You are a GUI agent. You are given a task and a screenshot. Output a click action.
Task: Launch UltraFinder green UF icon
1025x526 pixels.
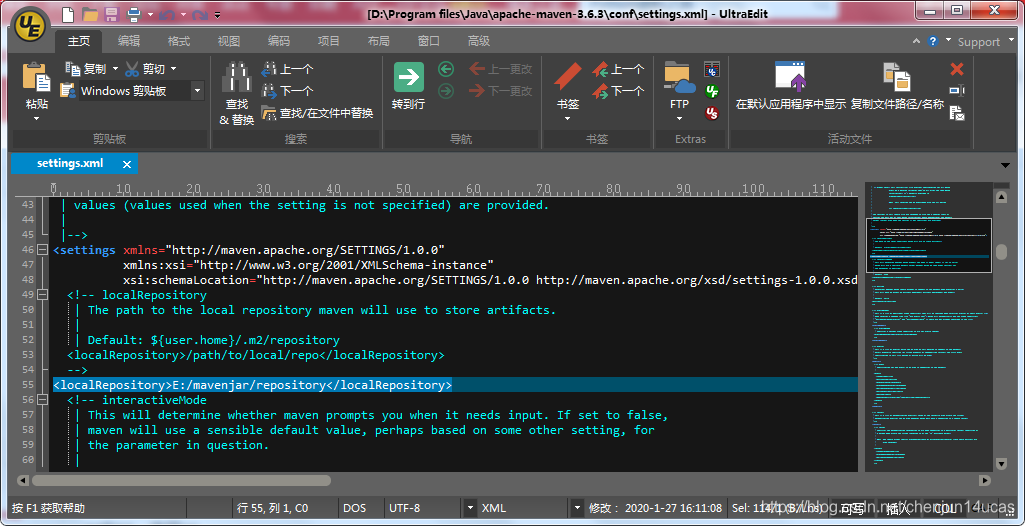pos(712,91)
